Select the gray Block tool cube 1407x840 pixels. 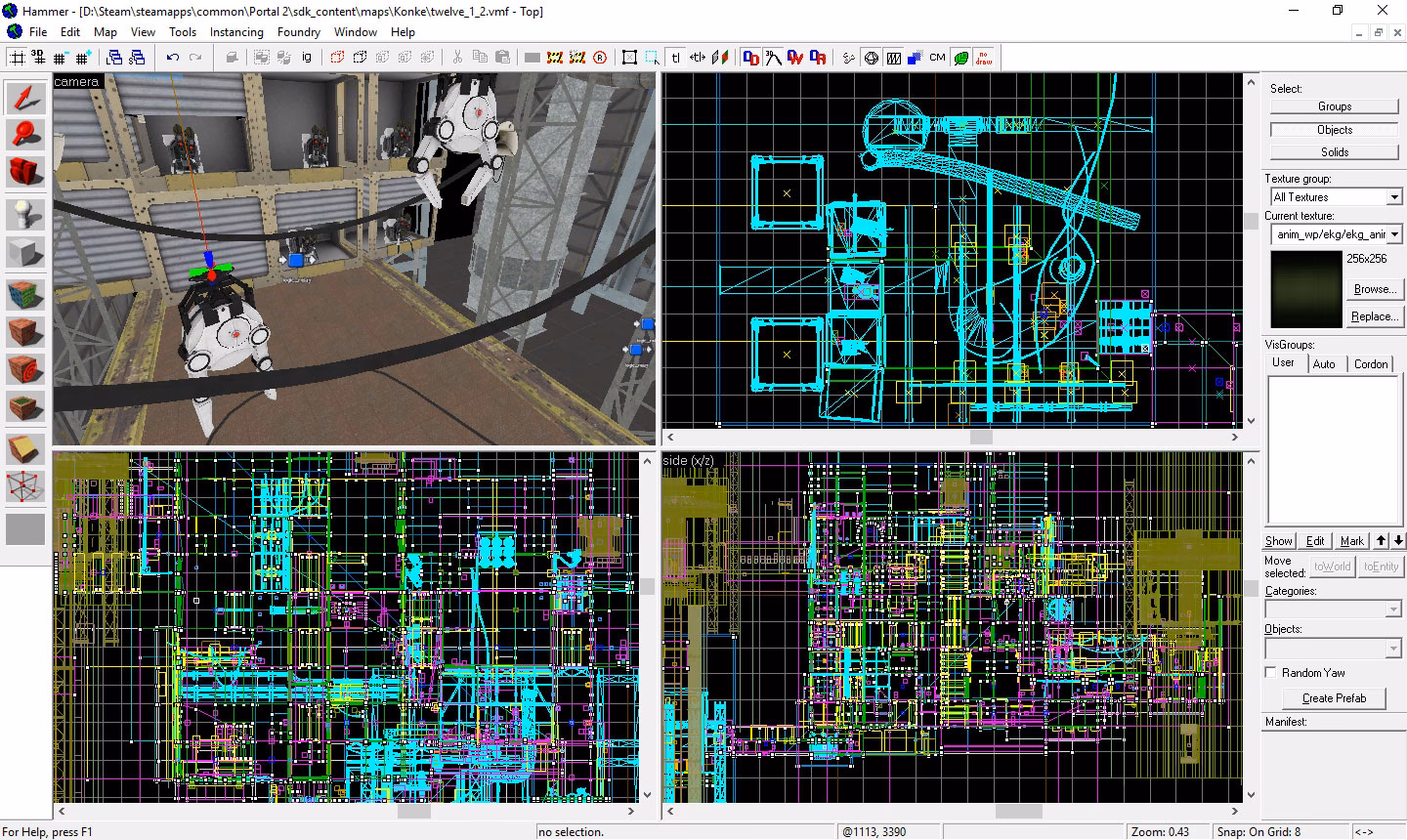pyautogui.click(x=25, y=253)
